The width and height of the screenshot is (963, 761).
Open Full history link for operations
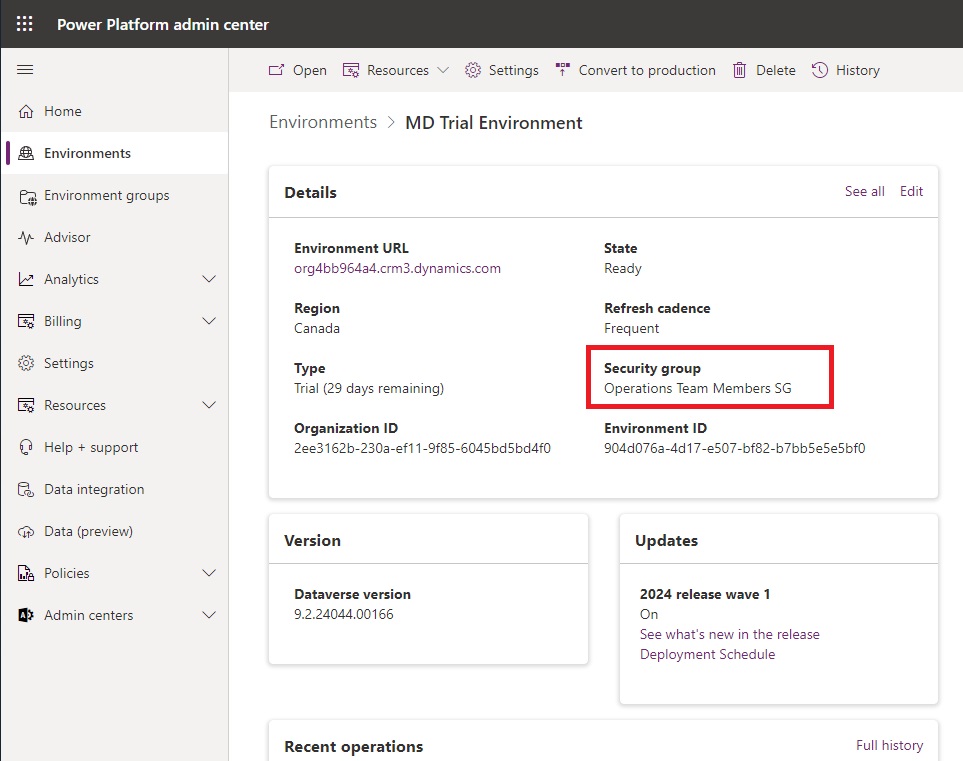[x=889, y=745]
